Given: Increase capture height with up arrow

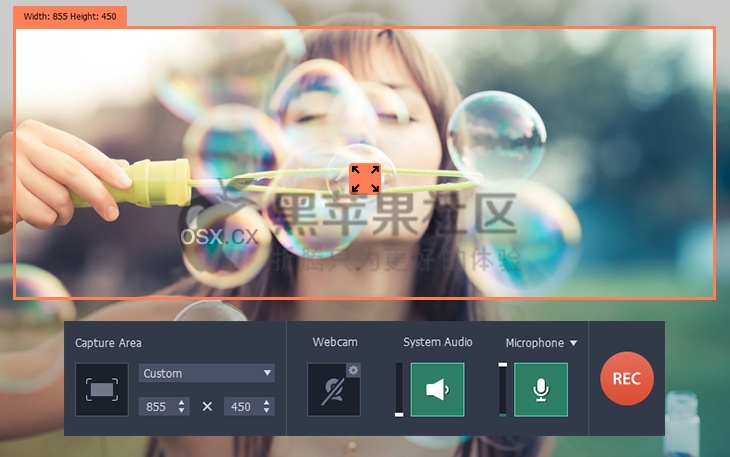Looking at the screenshot, I should coord(266,402).
